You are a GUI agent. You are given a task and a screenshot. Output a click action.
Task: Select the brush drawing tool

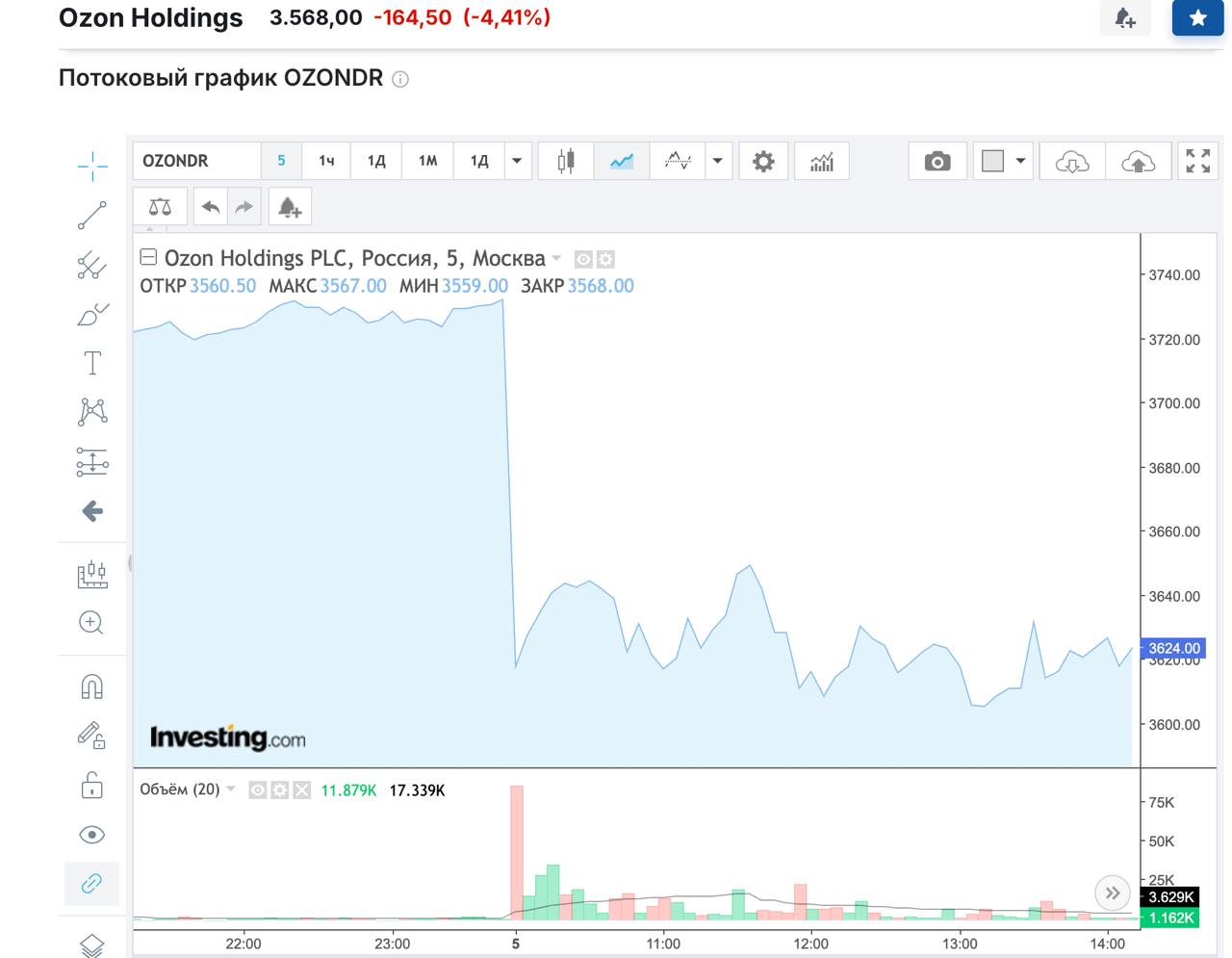(92, 315)
